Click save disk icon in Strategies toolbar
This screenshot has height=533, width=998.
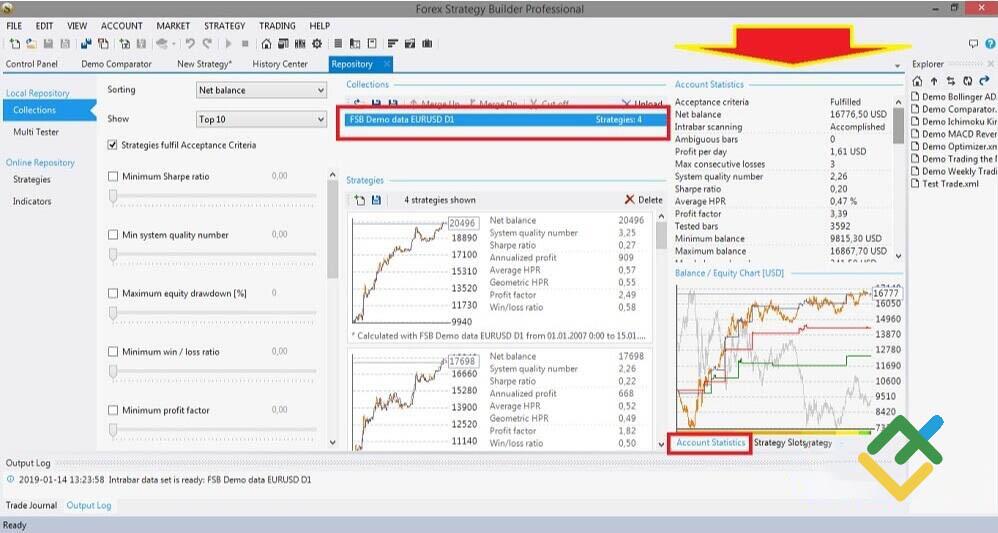(376, 200)
